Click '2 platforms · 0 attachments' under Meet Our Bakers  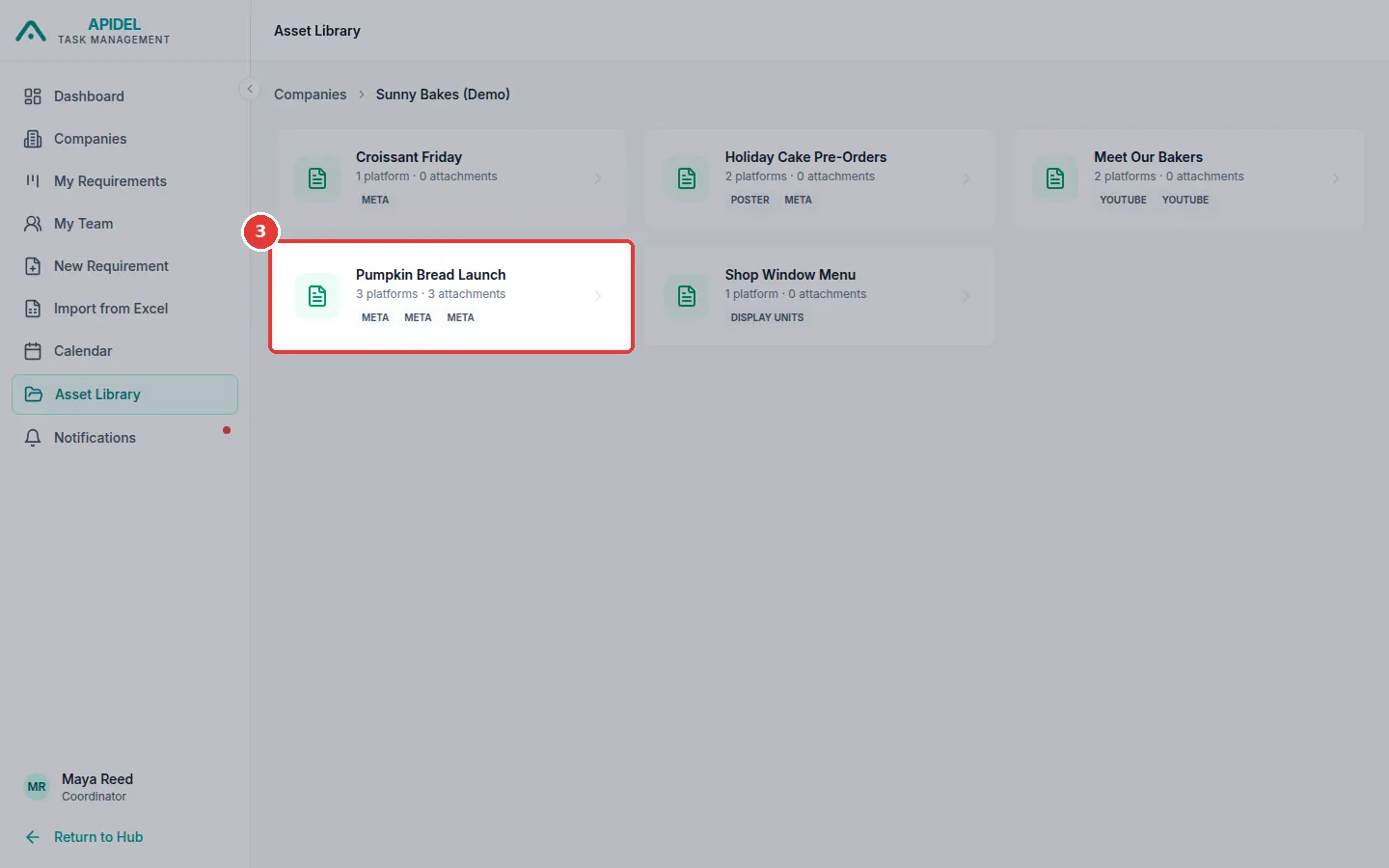tap(1169, 176)
